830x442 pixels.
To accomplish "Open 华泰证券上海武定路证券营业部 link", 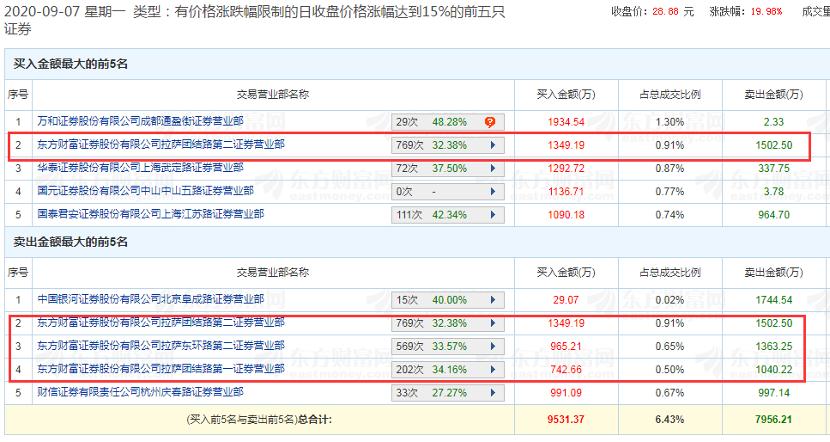I will point(140,168).
